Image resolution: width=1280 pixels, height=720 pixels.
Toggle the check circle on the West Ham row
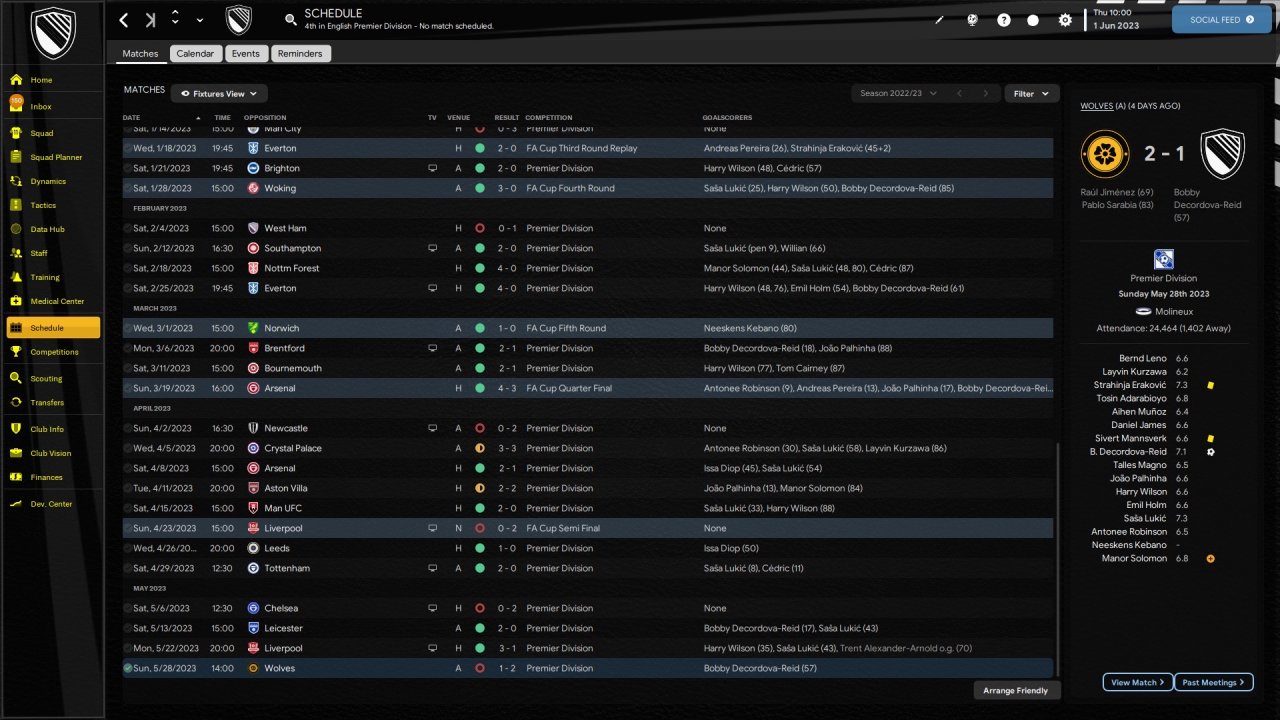(128, 228)
